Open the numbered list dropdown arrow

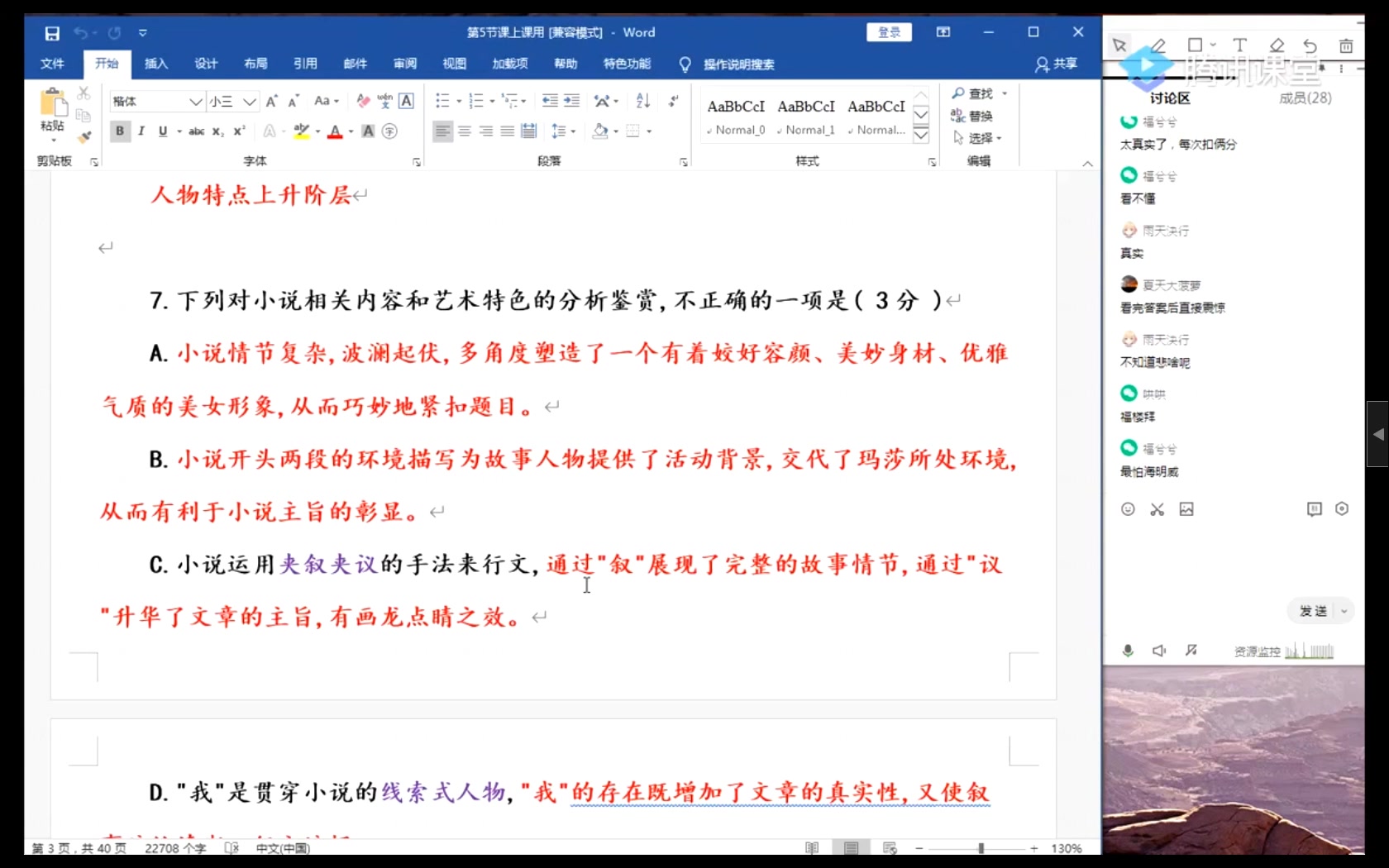[493, 102]
